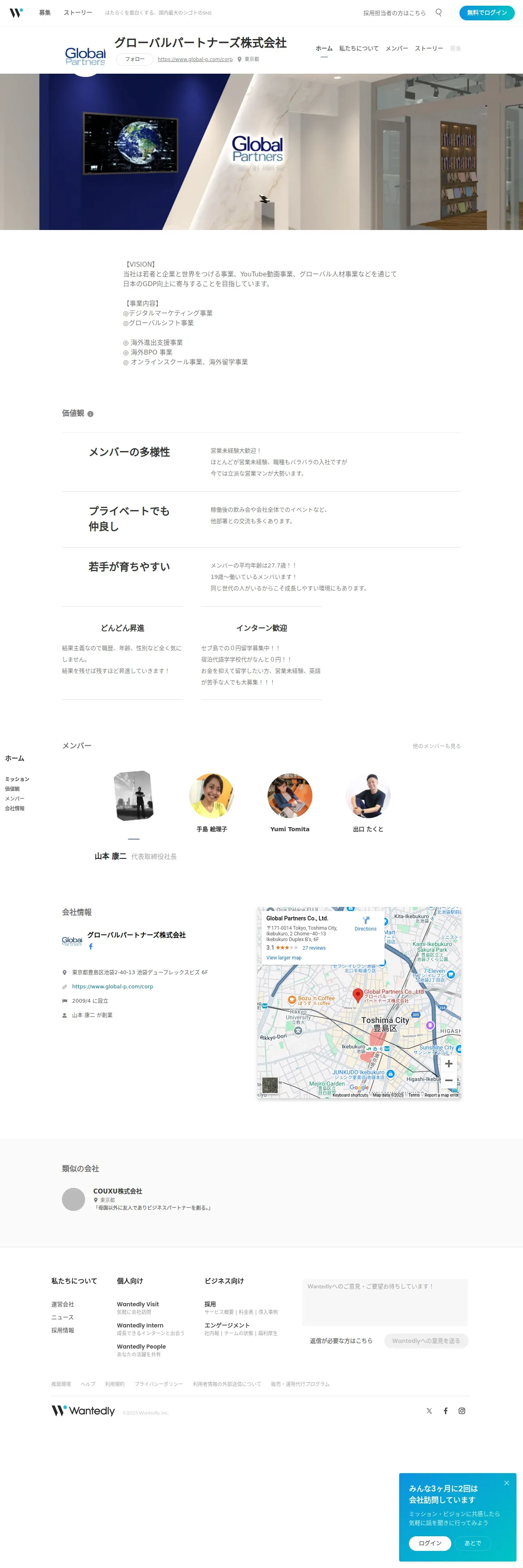Viewport: 523px width, 1568px height.
Task: Open the Facebook icon under company name
Action: (x=91, y=946)
